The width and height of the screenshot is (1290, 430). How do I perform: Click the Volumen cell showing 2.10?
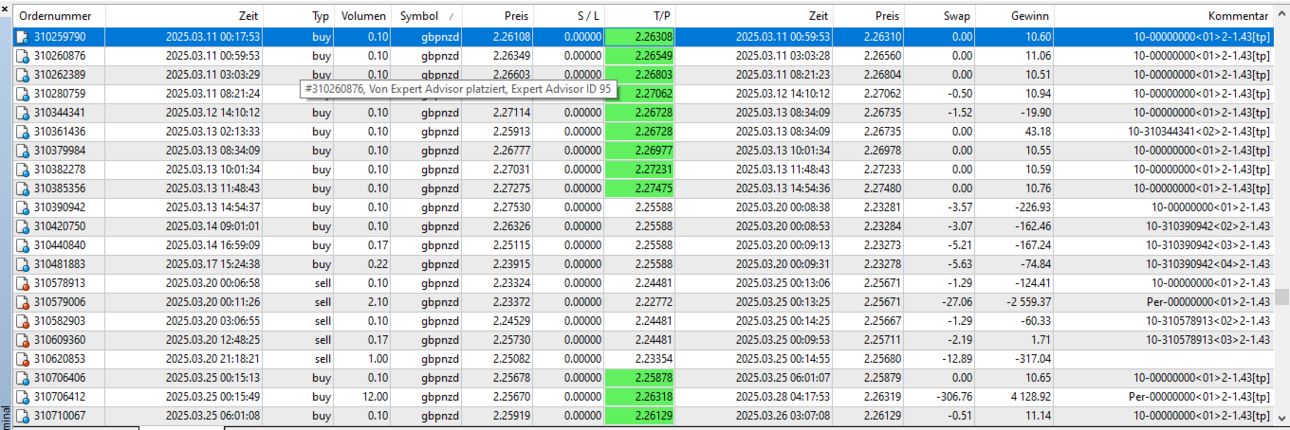(x=377, y=303)
